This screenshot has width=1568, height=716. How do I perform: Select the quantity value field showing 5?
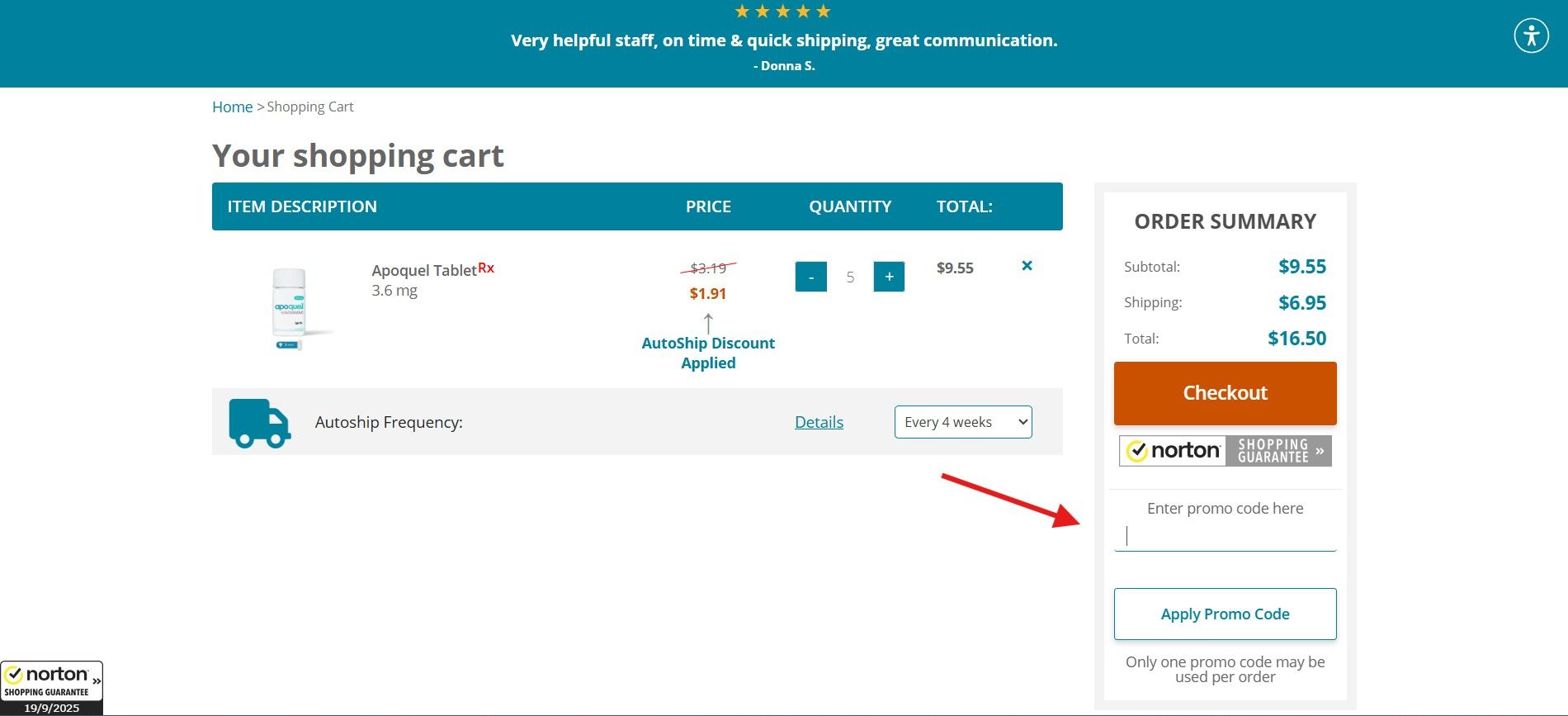click(850, 277)
